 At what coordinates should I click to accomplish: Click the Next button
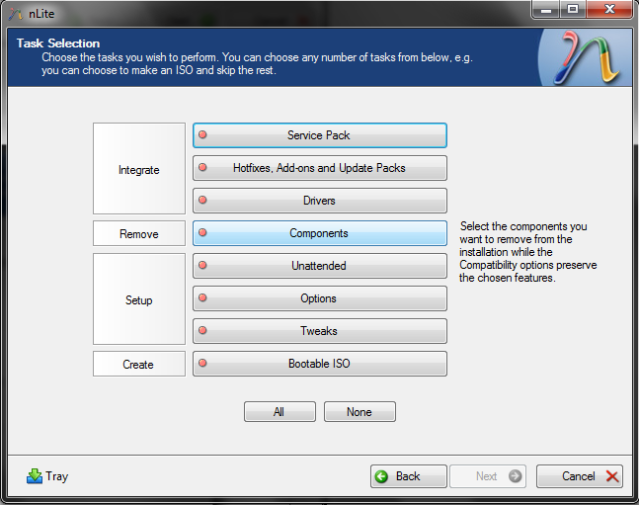point(488,476)
